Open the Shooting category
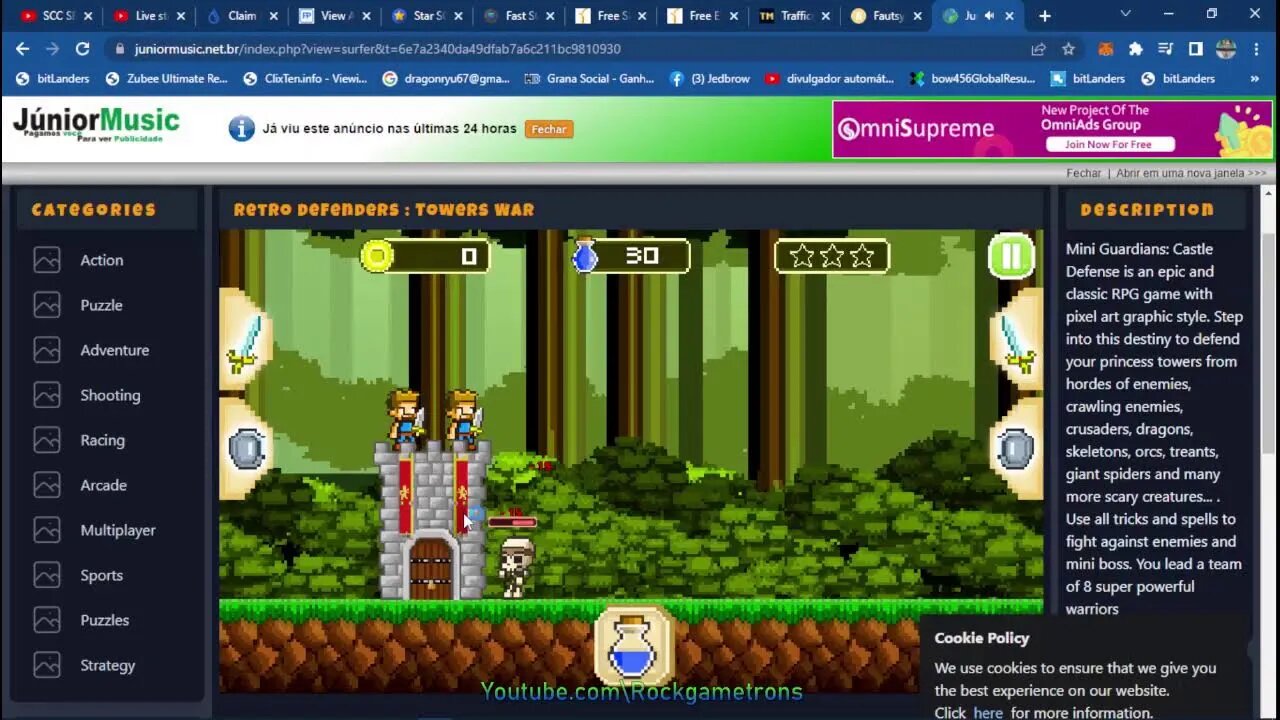This screenshot has width=1280, height=720. [110, 395]
